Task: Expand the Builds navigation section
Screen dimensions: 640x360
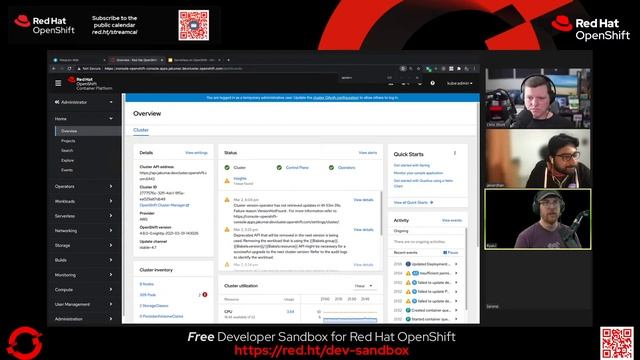Action: pos(84,260)
